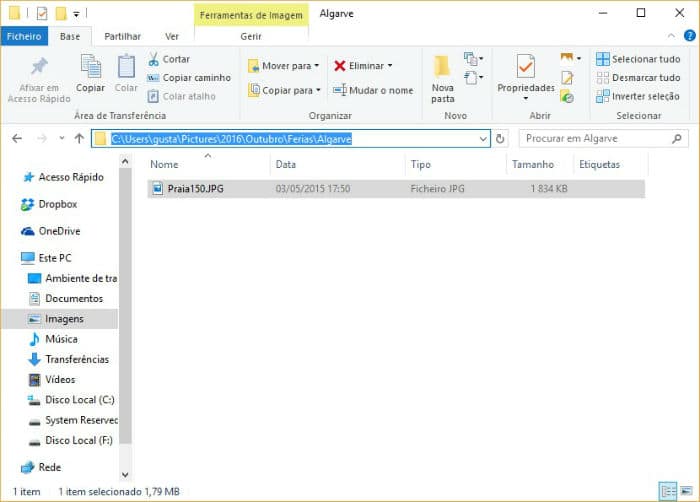Click the edit file icon
Viewport: 700px width, 502px height.
click(567, 78)
